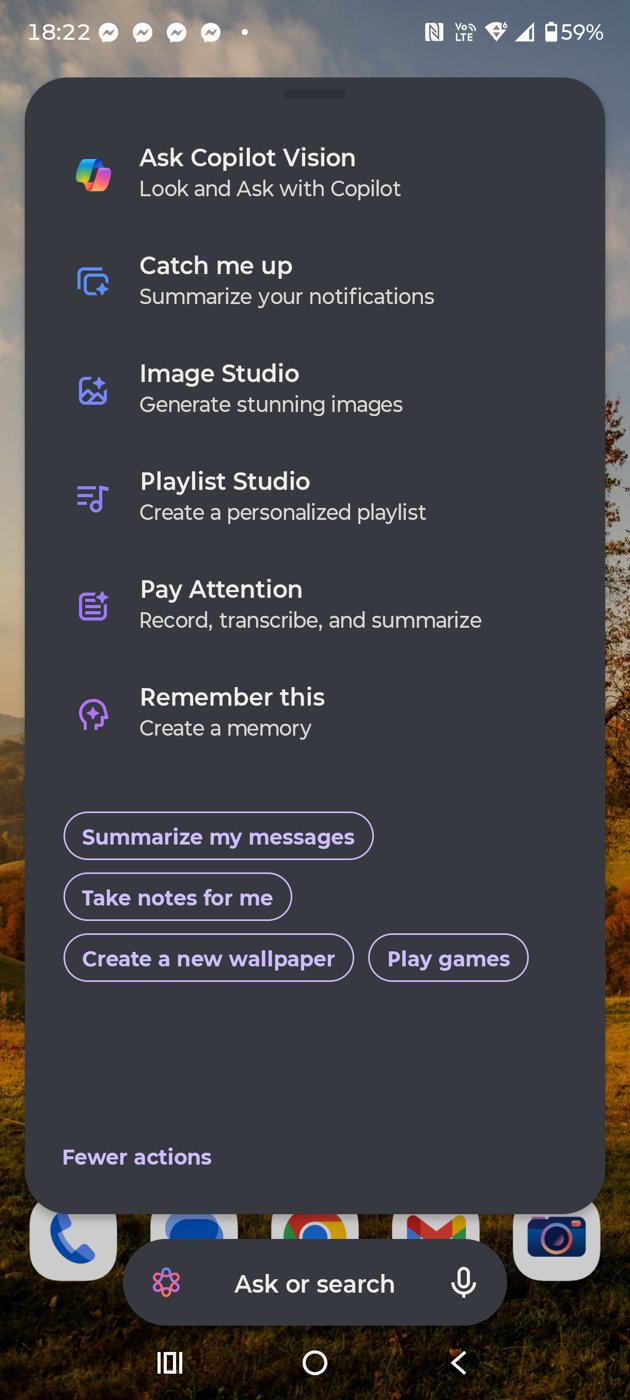The width and height of the screenshot is (630, 1400).
Task: Tap the Remember this head icon
Action: (93, 713)
